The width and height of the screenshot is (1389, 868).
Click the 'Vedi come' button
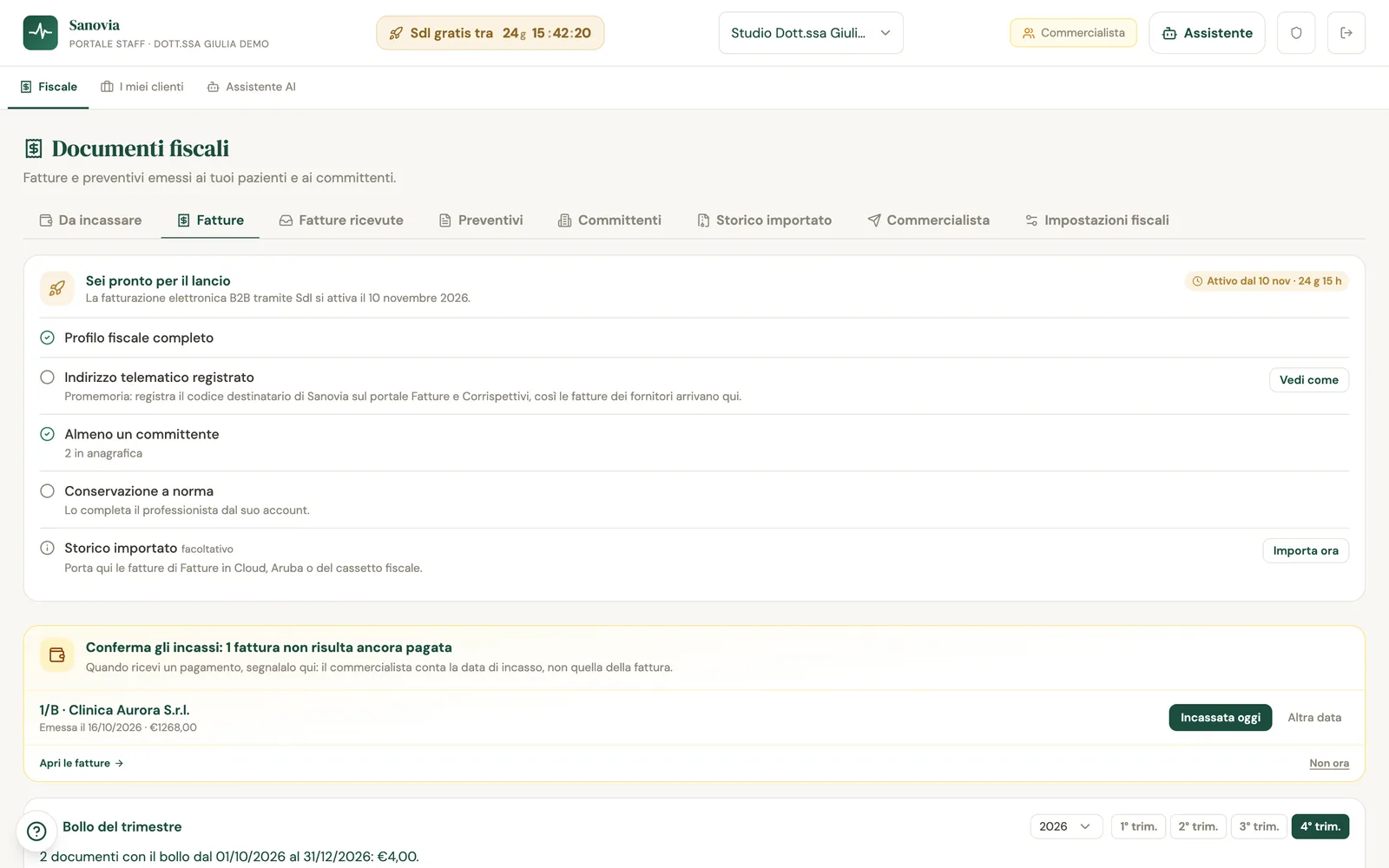tap(1309, 380)
